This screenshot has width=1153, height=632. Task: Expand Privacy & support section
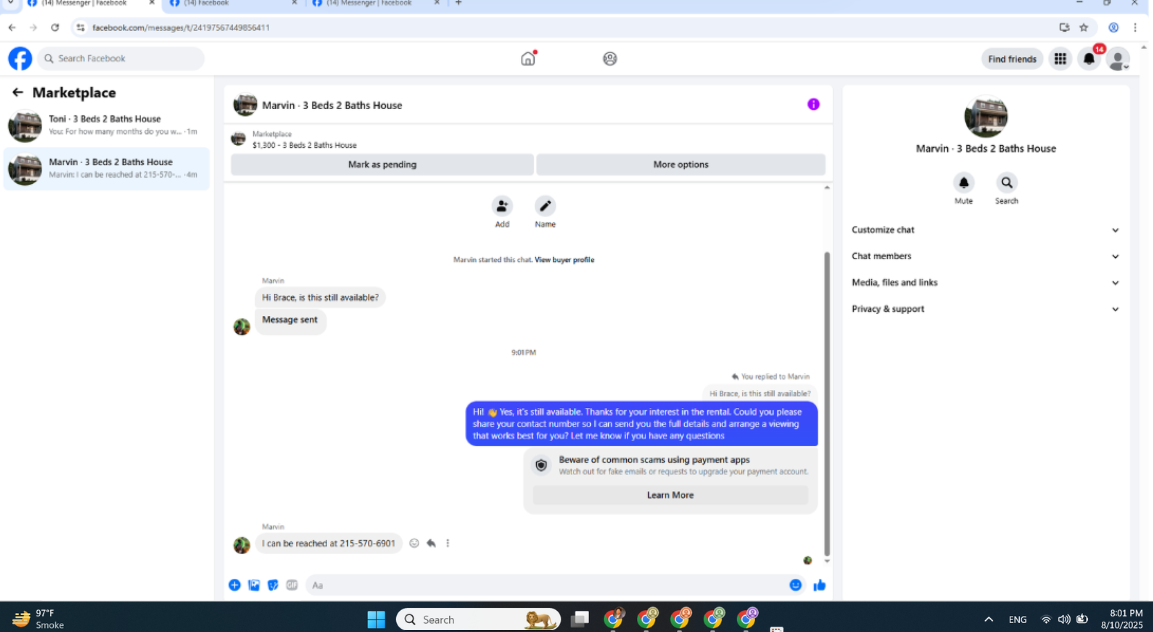985,309
